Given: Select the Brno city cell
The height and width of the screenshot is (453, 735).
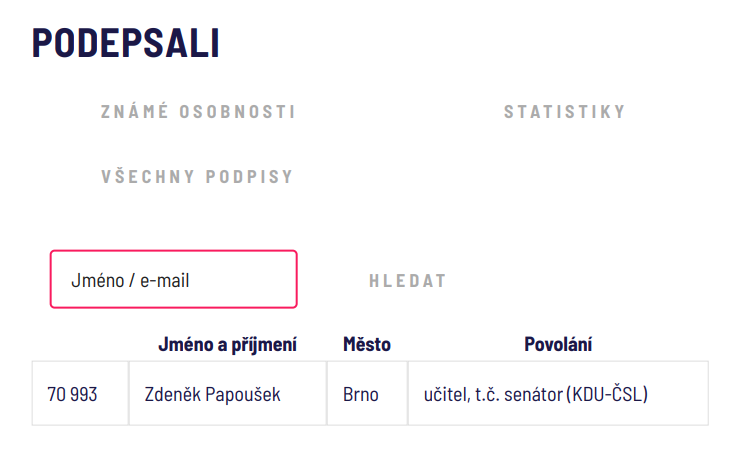Looking at the screenshot, I should (367, 393).
